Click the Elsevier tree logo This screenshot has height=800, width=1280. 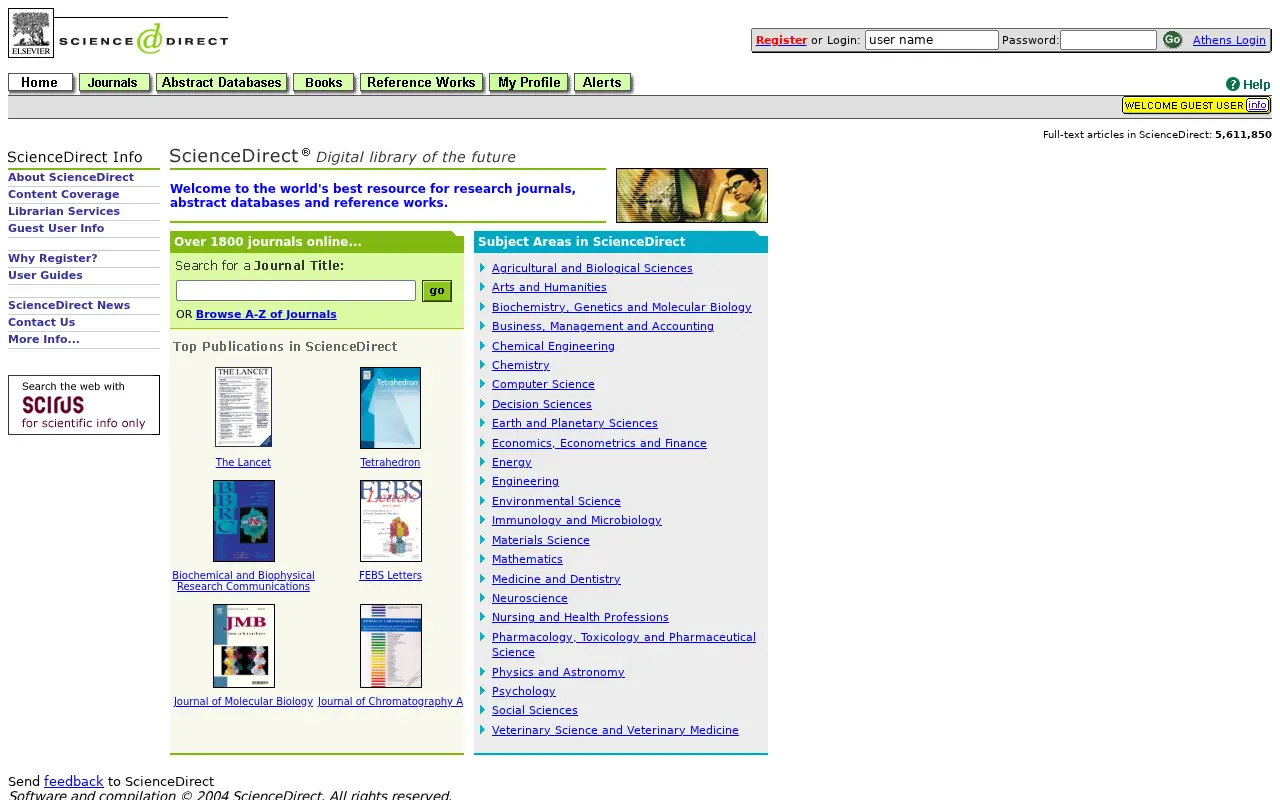(x=31, y=33)
